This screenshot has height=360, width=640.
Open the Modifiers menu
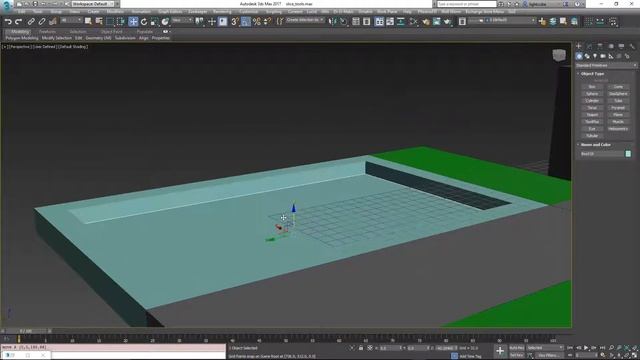tap(115, 12)
